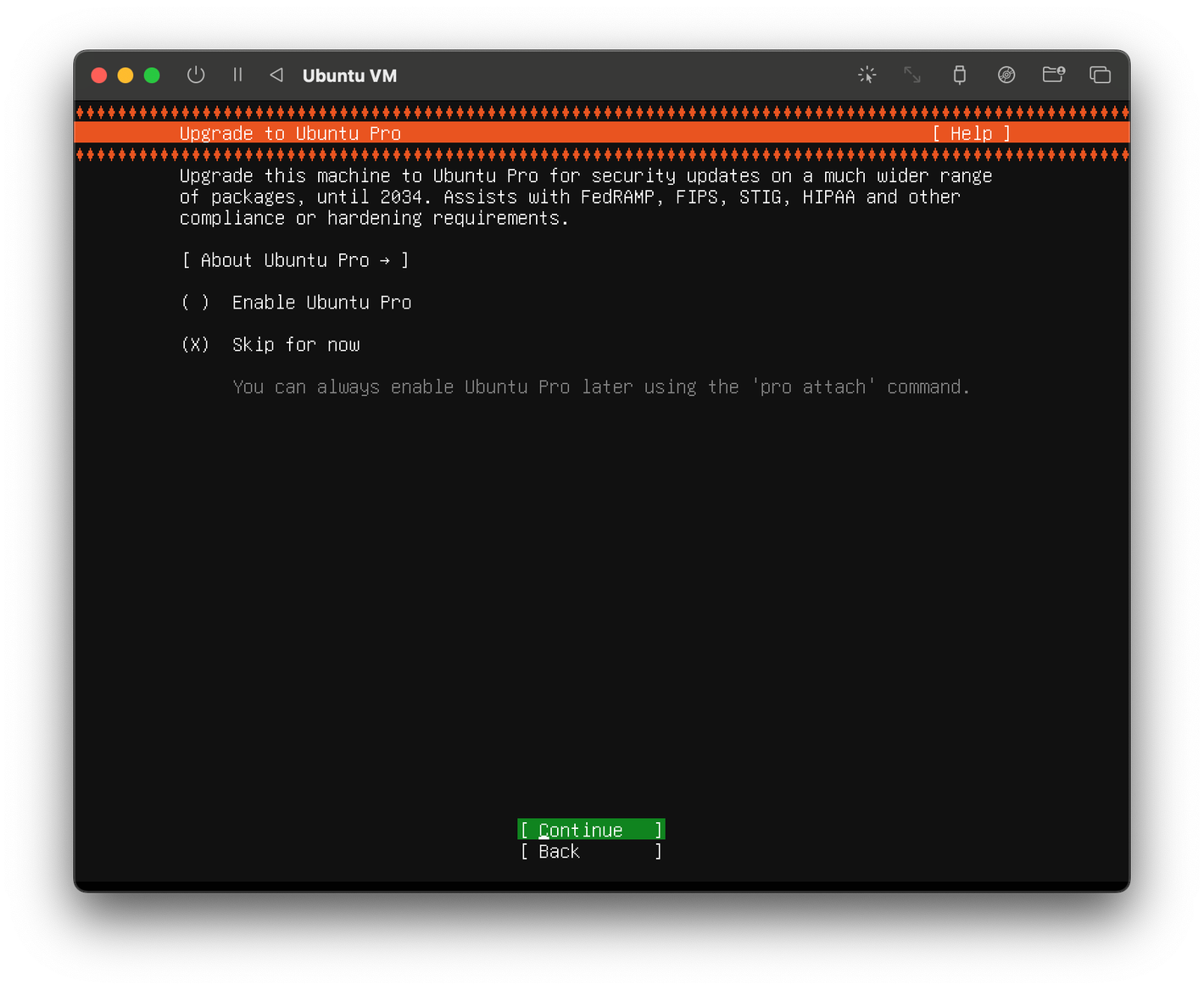The width and height of the screenshot is (1204, 990).
Task: Select the Enable Ubuntu Pro radio option
Action: pos(297,303)
